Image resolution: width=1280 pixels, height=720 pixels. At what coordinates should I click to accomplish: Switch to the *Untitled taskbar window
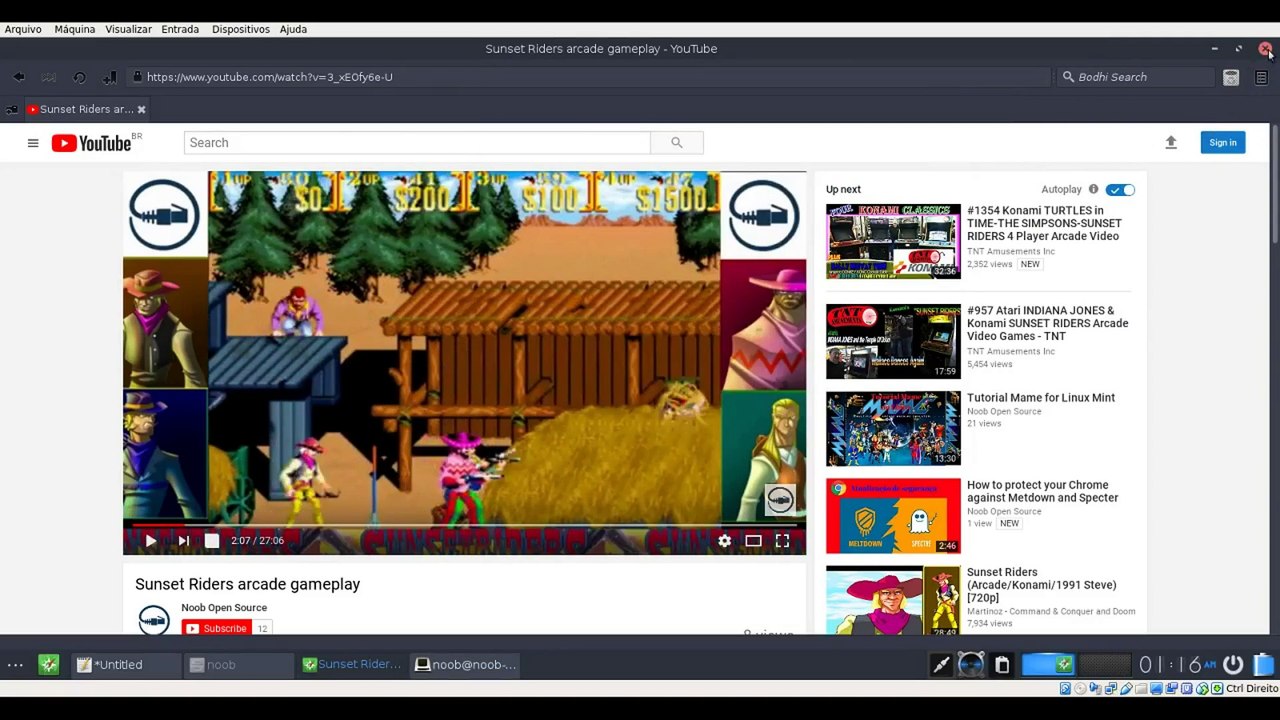[126, 664]
